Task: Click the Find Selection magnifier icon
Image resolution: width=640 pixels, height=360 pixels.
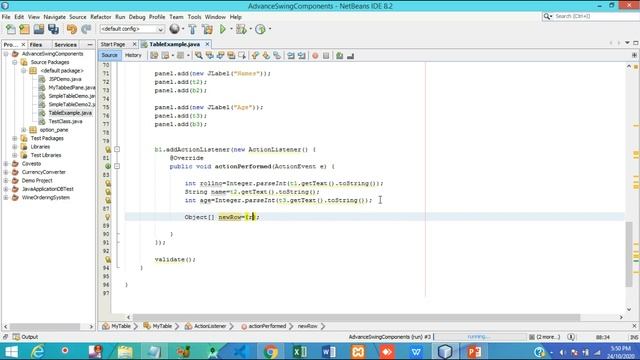Action: tap(199, 56)
